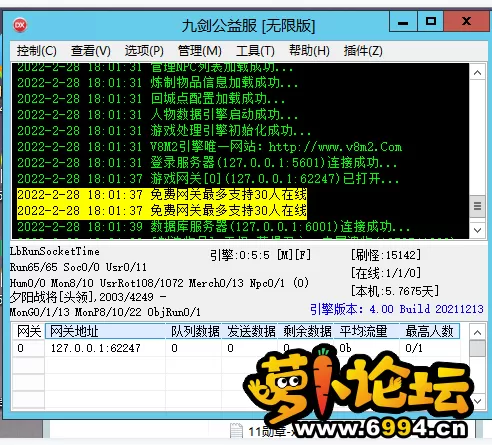Open the 控制(C) menu
The width and height of the screenshot is (492, 445).
tap(37, 51)
